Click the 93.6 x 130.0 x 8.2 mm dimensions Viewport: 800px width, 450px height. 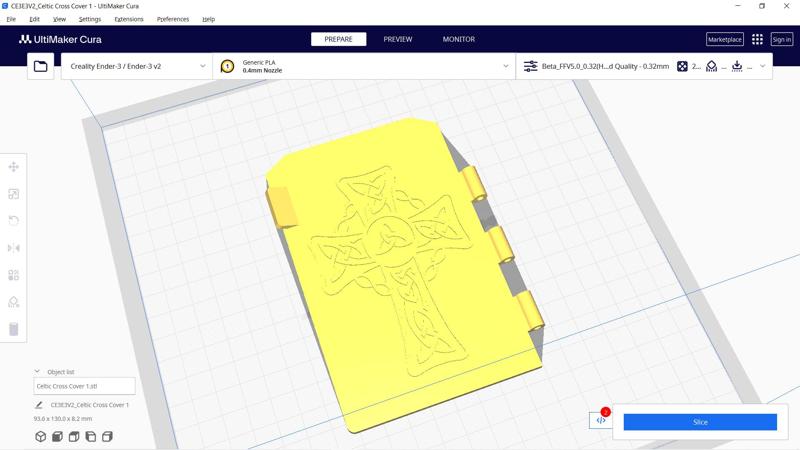coord(63,418)
